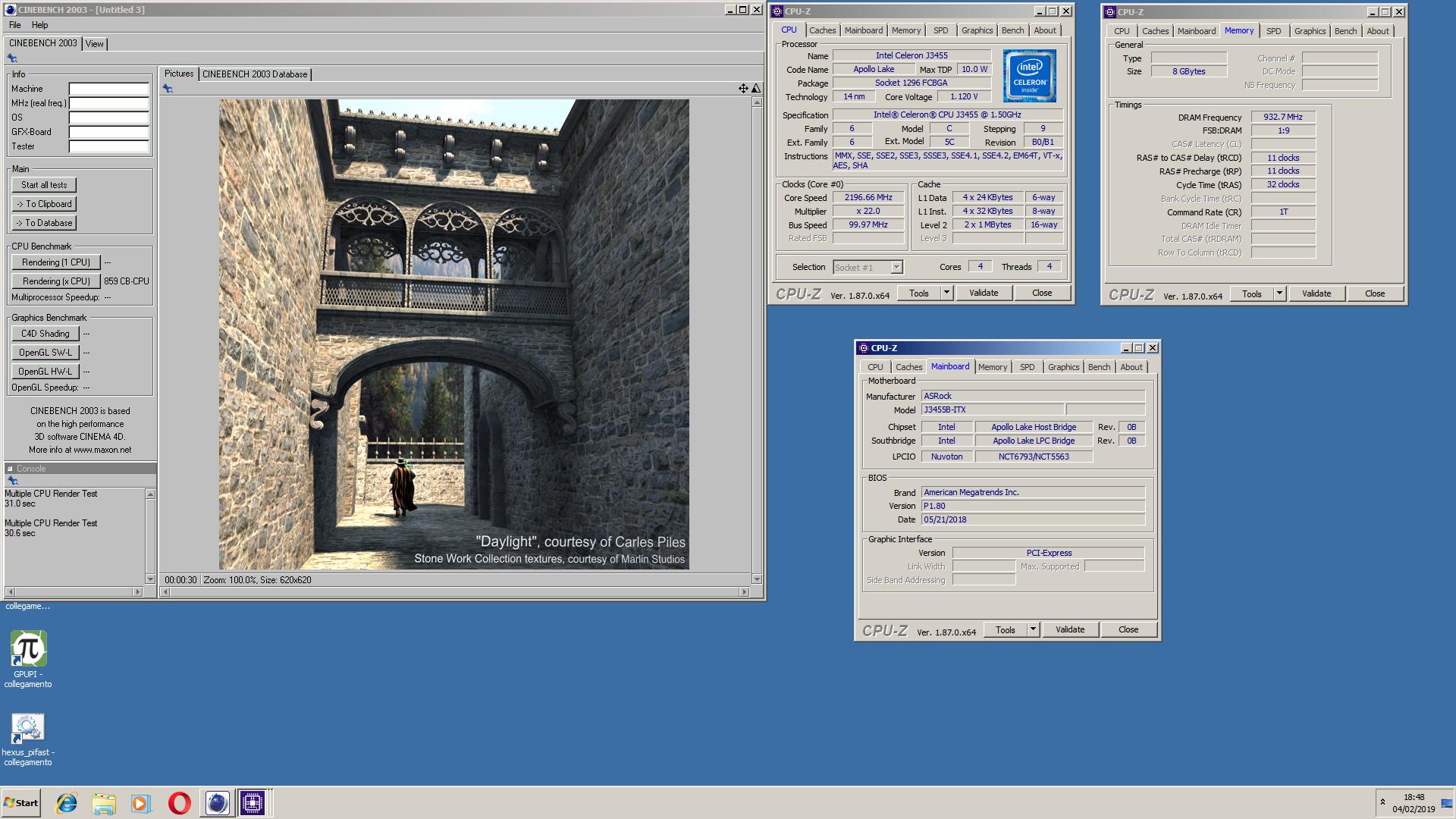This screenshot has height=819, width=1456.
Task: Click the DRAM Frequency value 932.7 MHz
Action: [1282, 118]
